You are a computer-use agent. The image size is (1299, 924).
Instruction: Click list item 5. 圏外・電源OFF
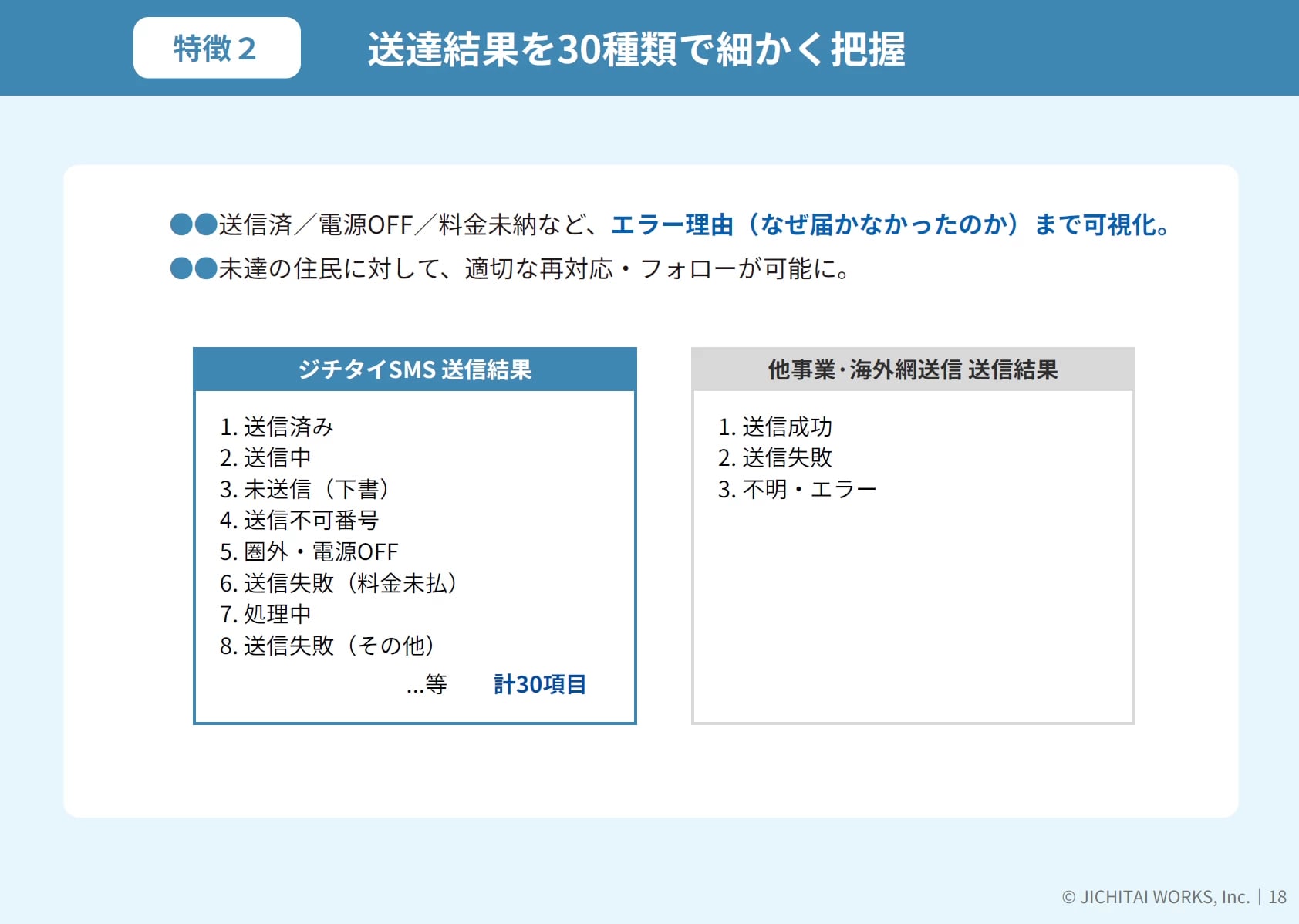[x=309, y=551]
